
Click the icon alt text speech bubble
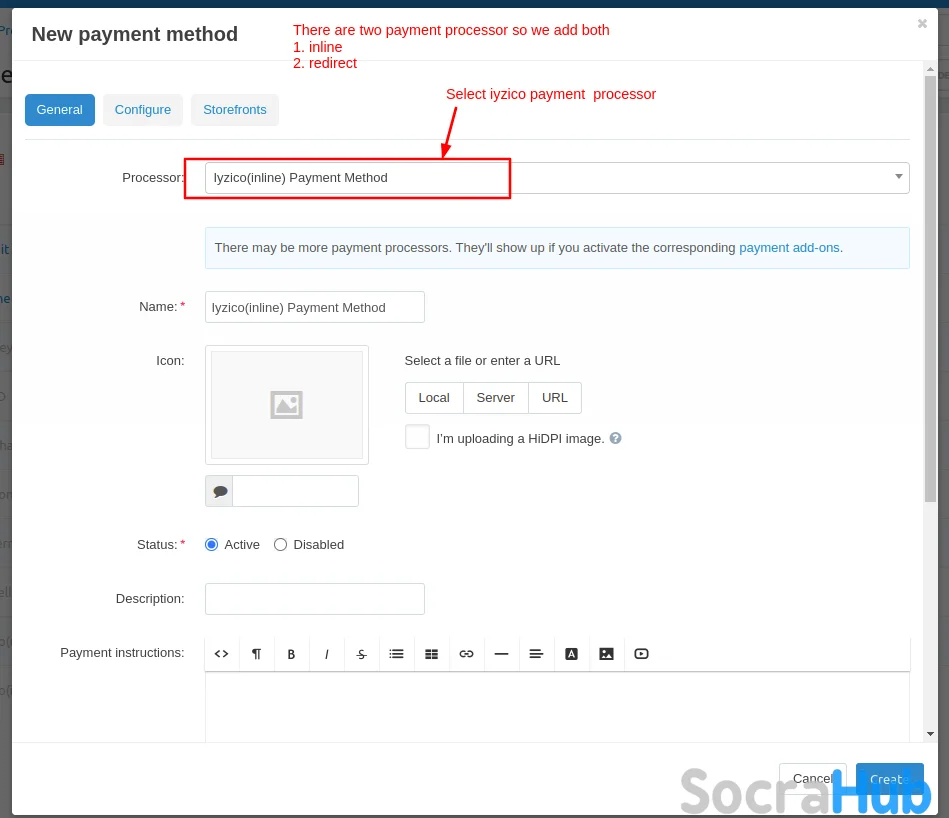[x=220, y=491]
